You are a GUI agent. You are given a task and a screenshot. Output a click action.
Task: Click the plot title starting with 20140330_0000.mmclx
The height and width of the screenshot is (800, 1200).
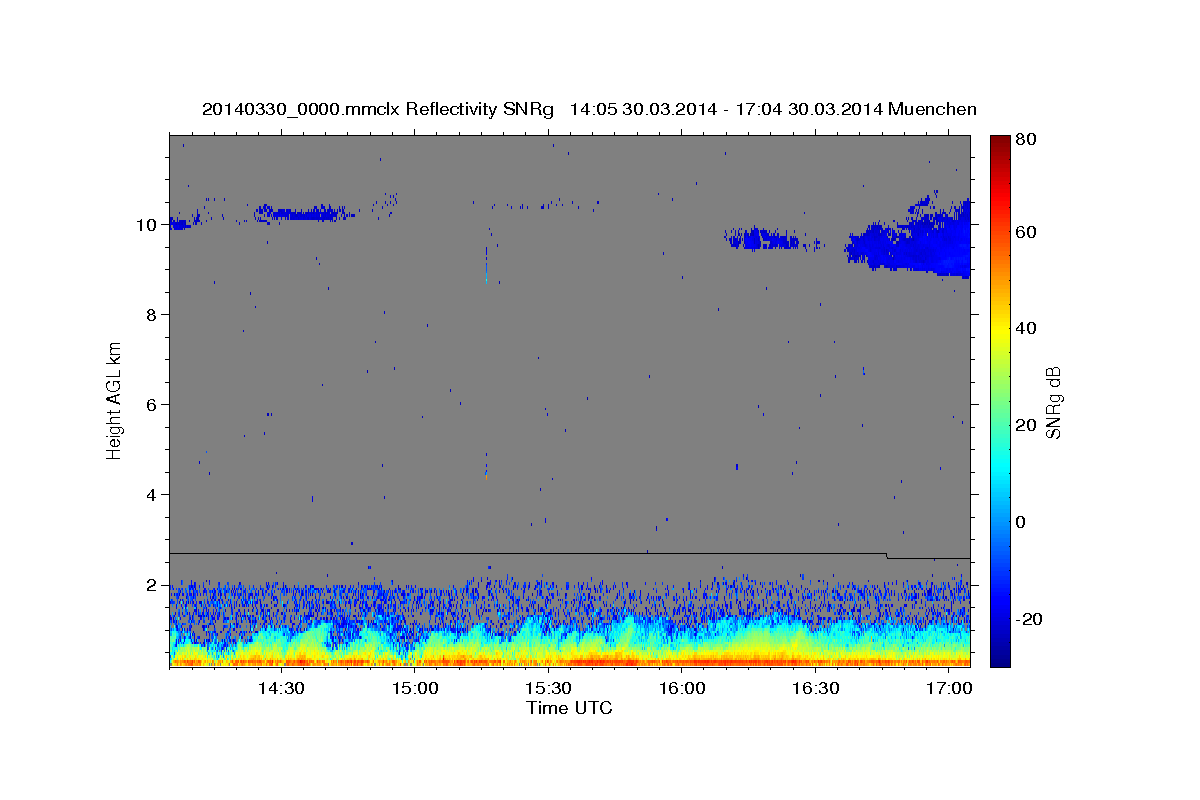[589, 109]
